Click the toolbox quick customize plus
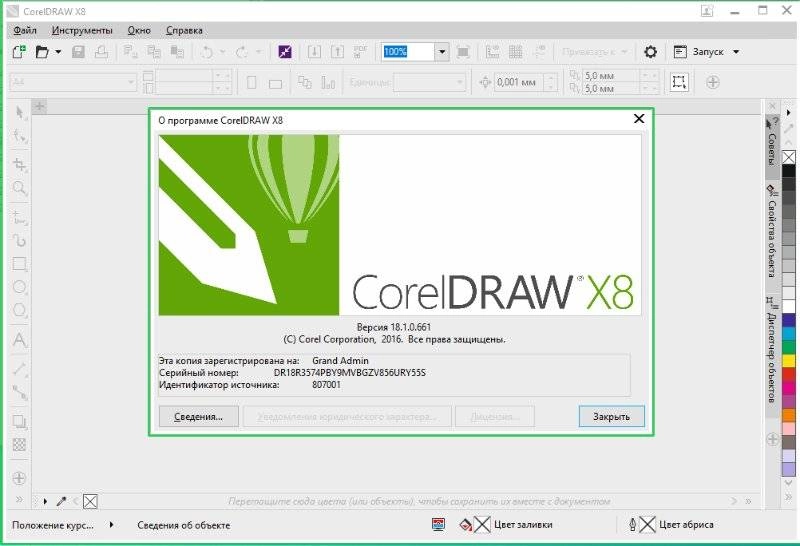 point(19,478)
